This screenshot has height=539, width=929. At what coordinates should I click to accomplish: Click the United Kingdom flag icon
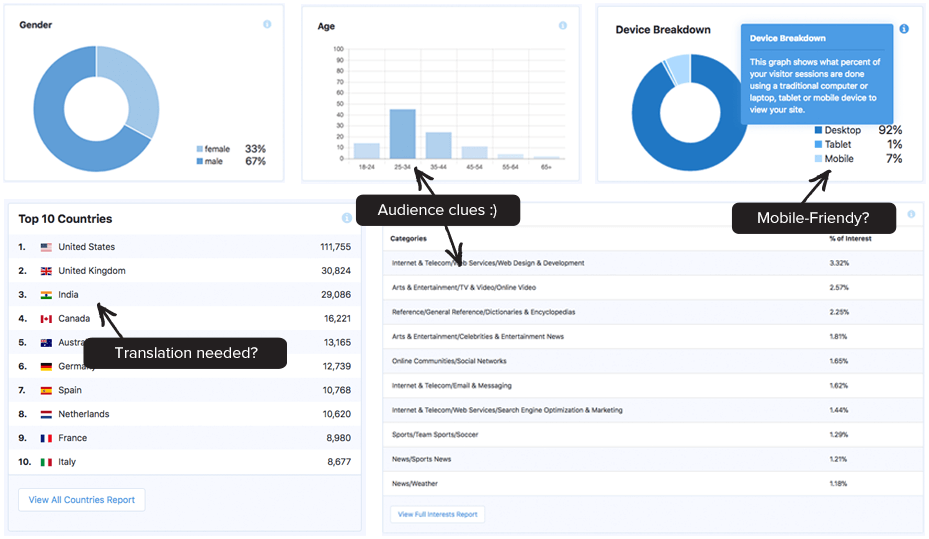pyautogui.click(x=46, y=271)
